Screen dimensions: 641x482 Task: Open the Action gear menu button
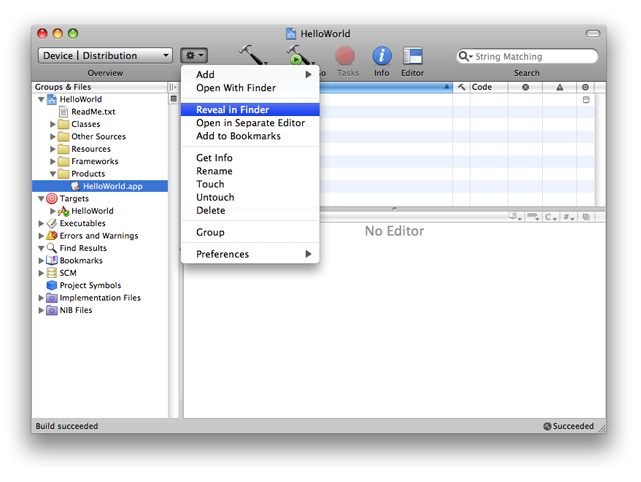tap(194, 55)
